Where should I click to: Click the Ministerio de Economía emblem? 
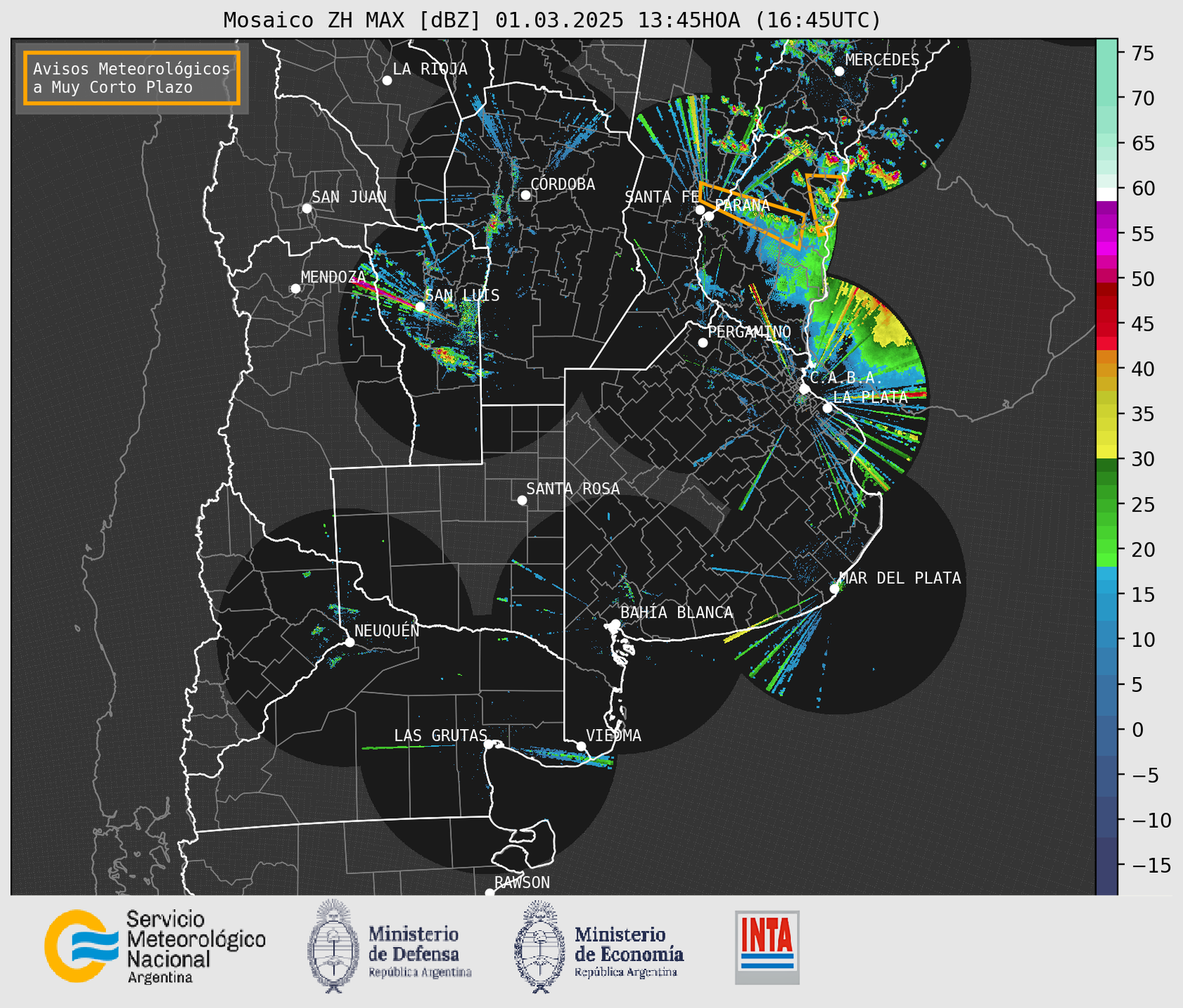click(540, 946)
